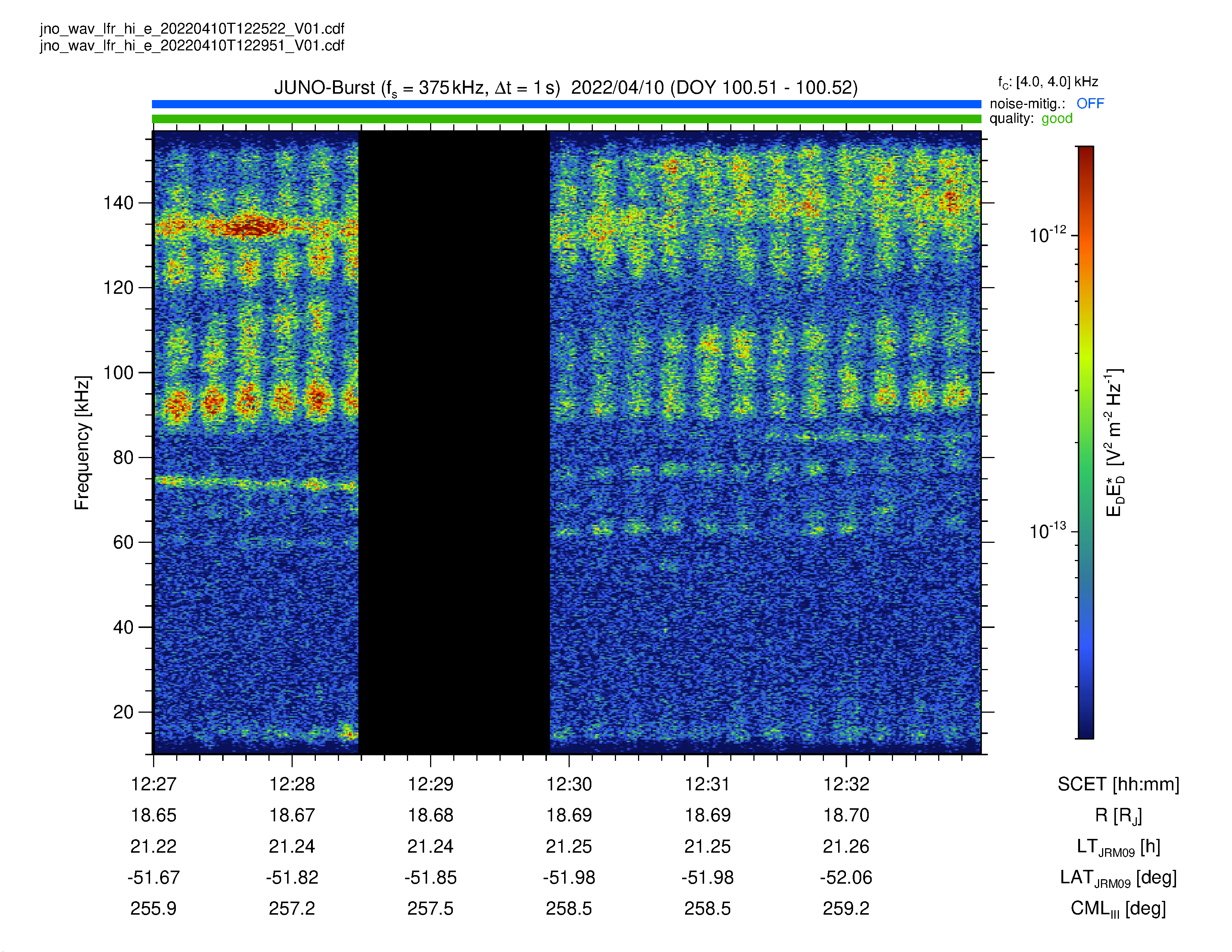Click the 60 frequency tick label
Image resolution: width=1232 pixels, height=952 pixels.
click(x=123, y=542)
